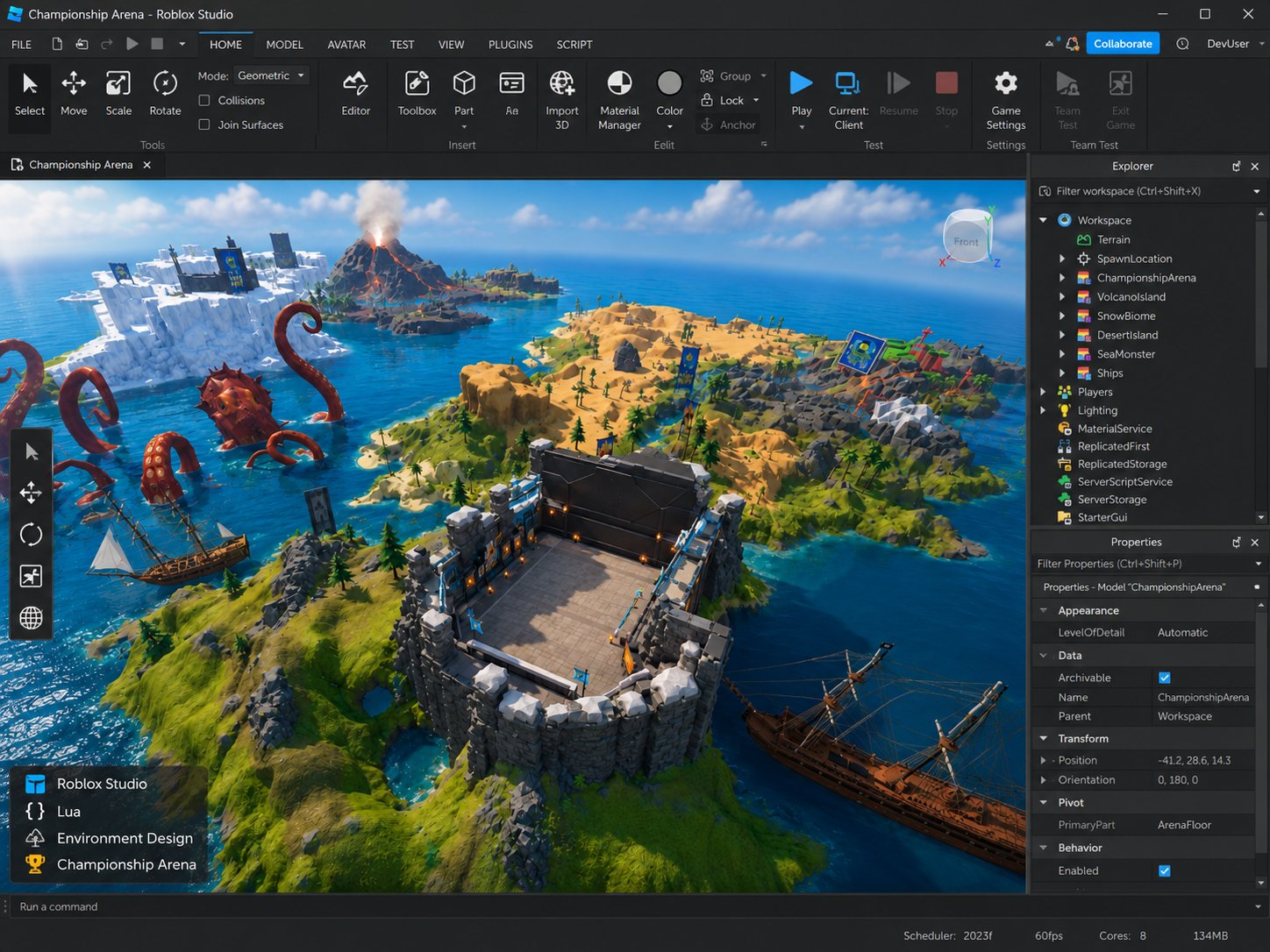
Task: Stop the running test
Action: pos(946,95)
